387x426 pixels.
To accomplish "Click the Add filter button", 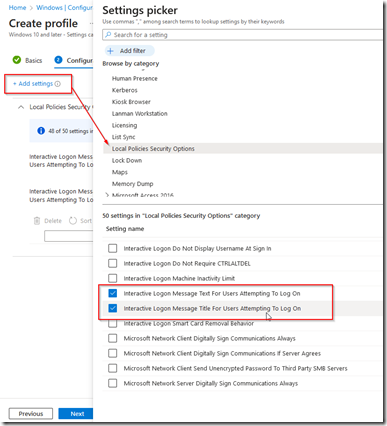I will [130, 51].
